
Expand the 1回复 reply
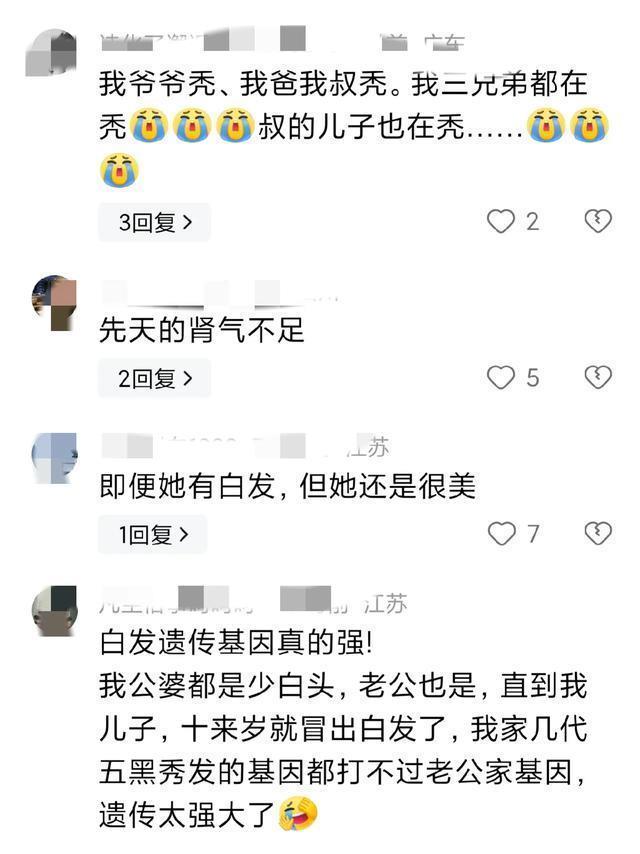153,534
